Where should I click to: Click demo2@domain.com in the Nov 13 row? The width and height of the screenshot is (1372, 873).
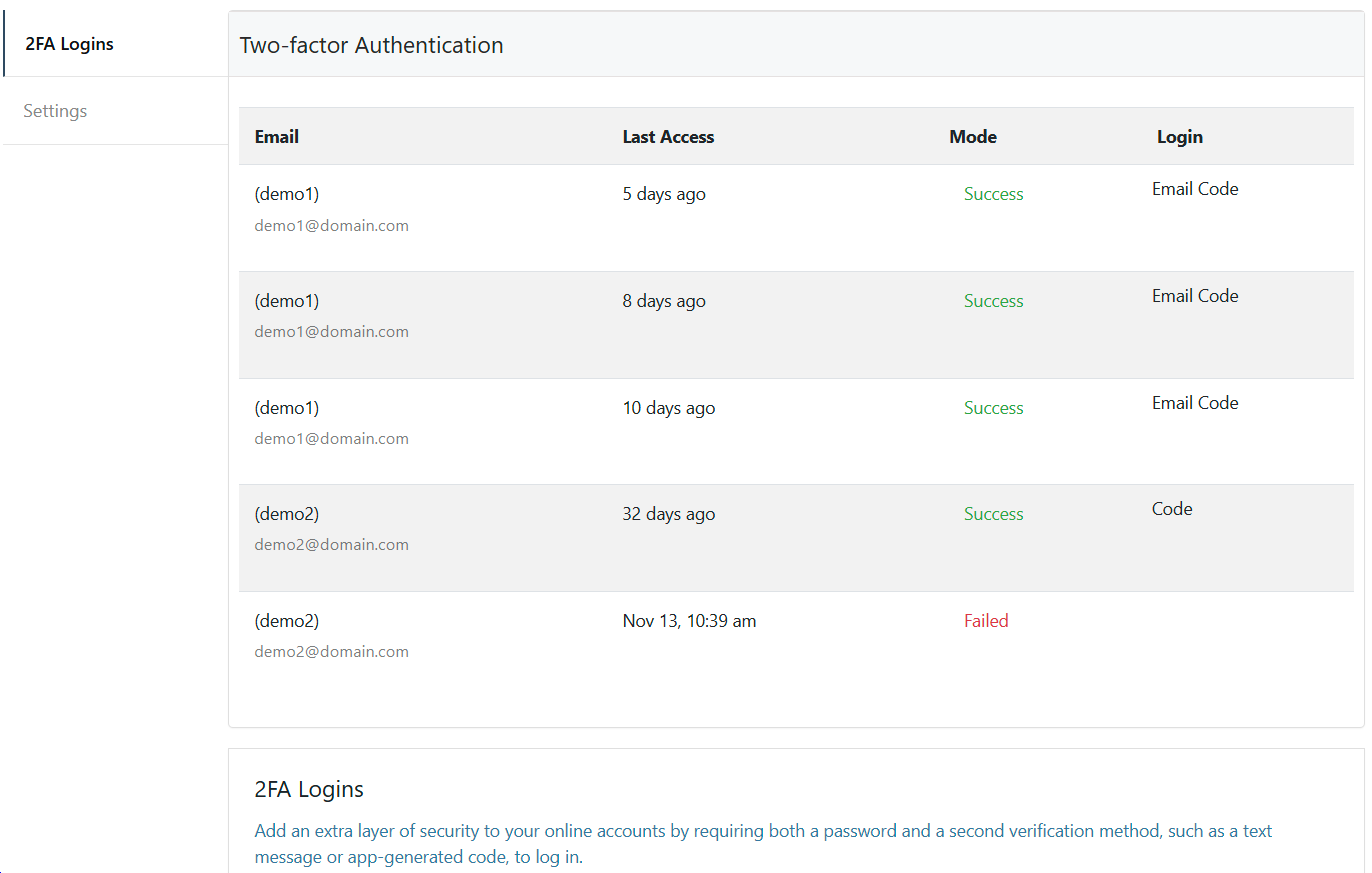(x=331, y=651)
